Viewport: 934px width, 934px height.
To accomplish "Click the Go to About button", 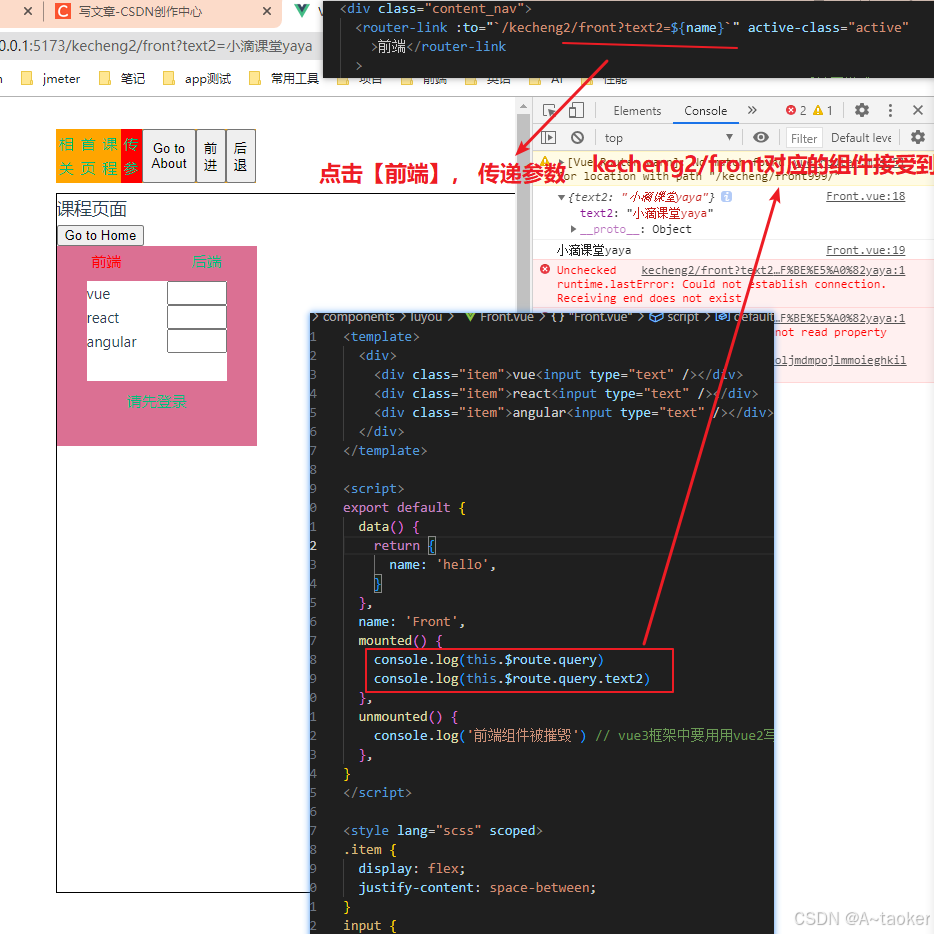I will [169, 156].
